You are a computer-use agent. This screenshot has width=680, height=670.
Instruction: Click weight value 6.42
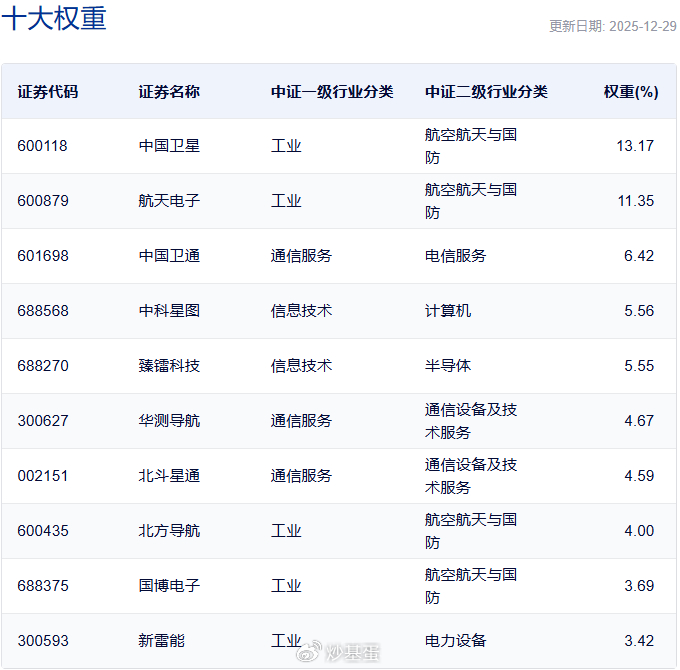click(639, 256)
